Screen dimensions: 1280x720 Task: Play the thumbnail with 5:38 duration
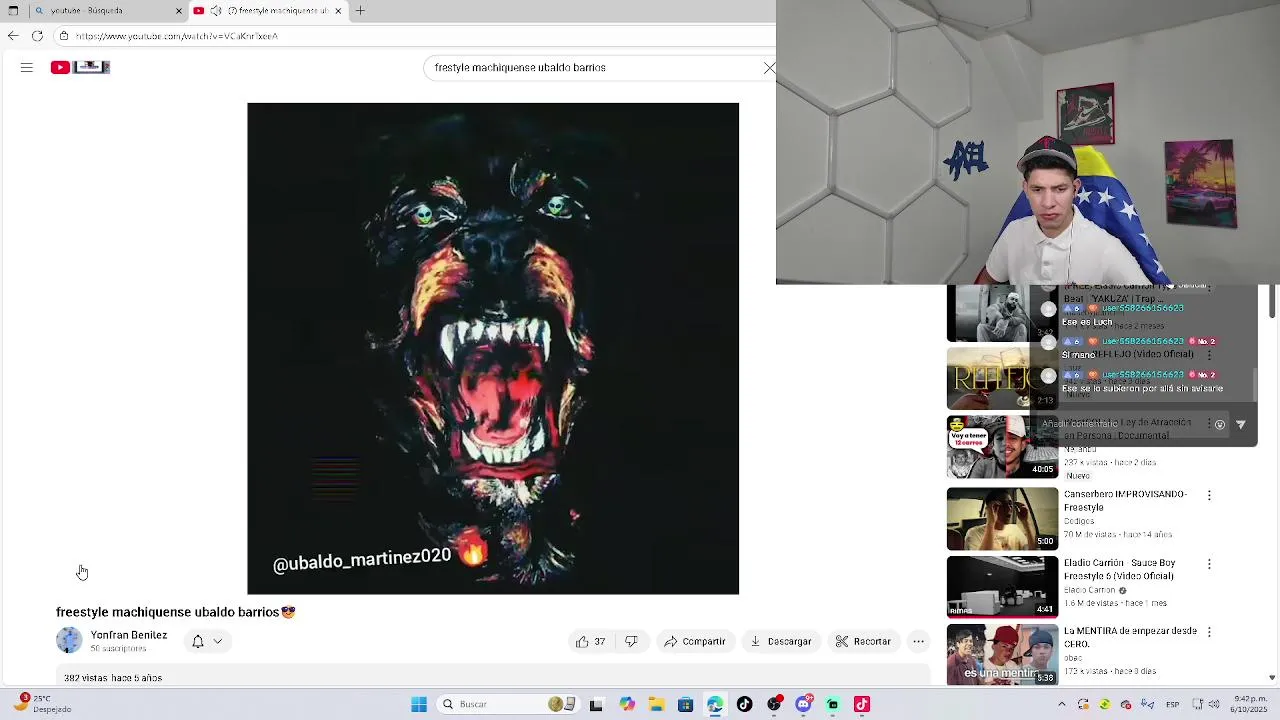1002,655
